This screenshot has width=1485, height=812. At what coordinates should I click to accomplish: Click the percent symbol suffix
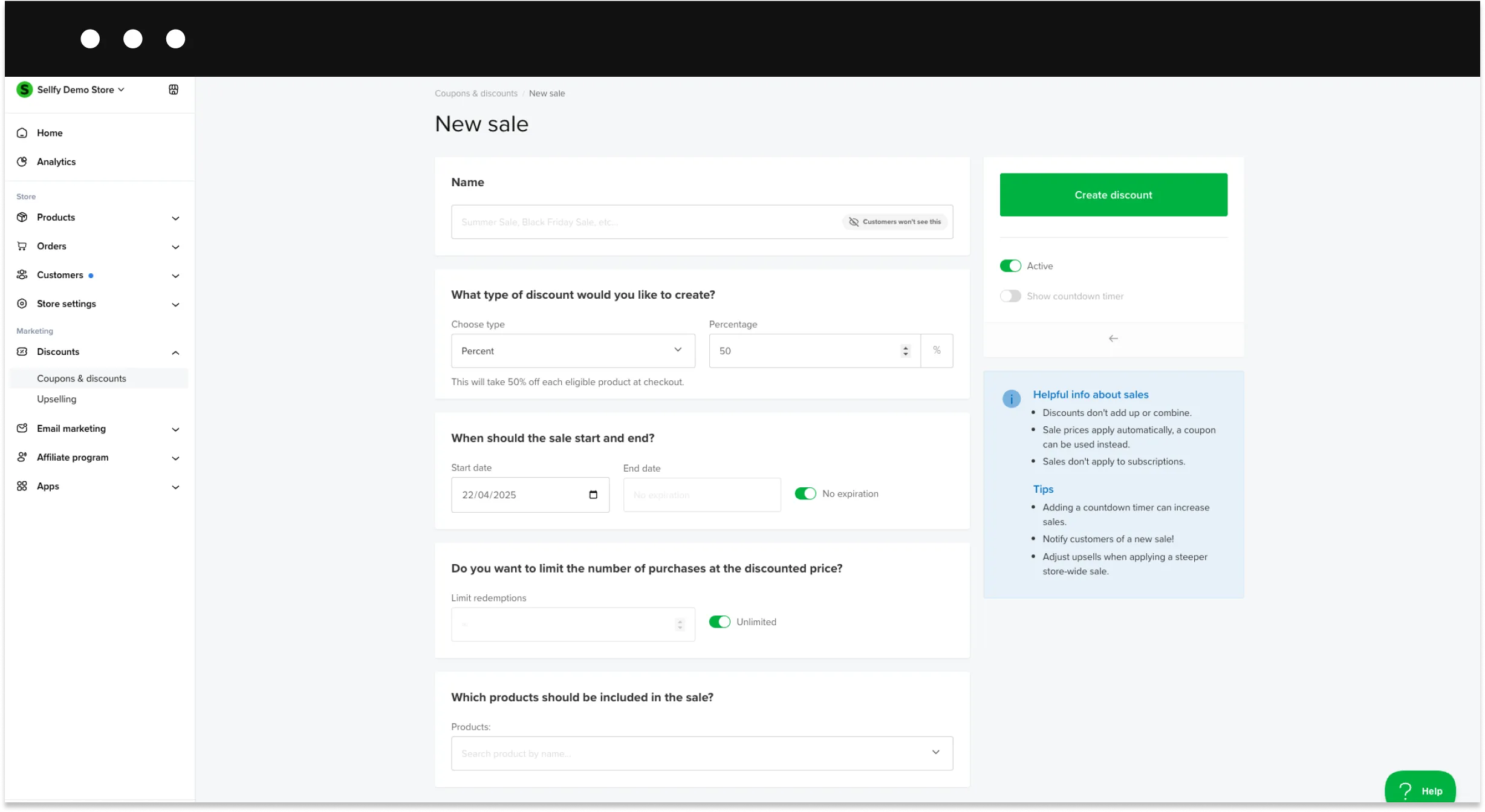[937, 350]
